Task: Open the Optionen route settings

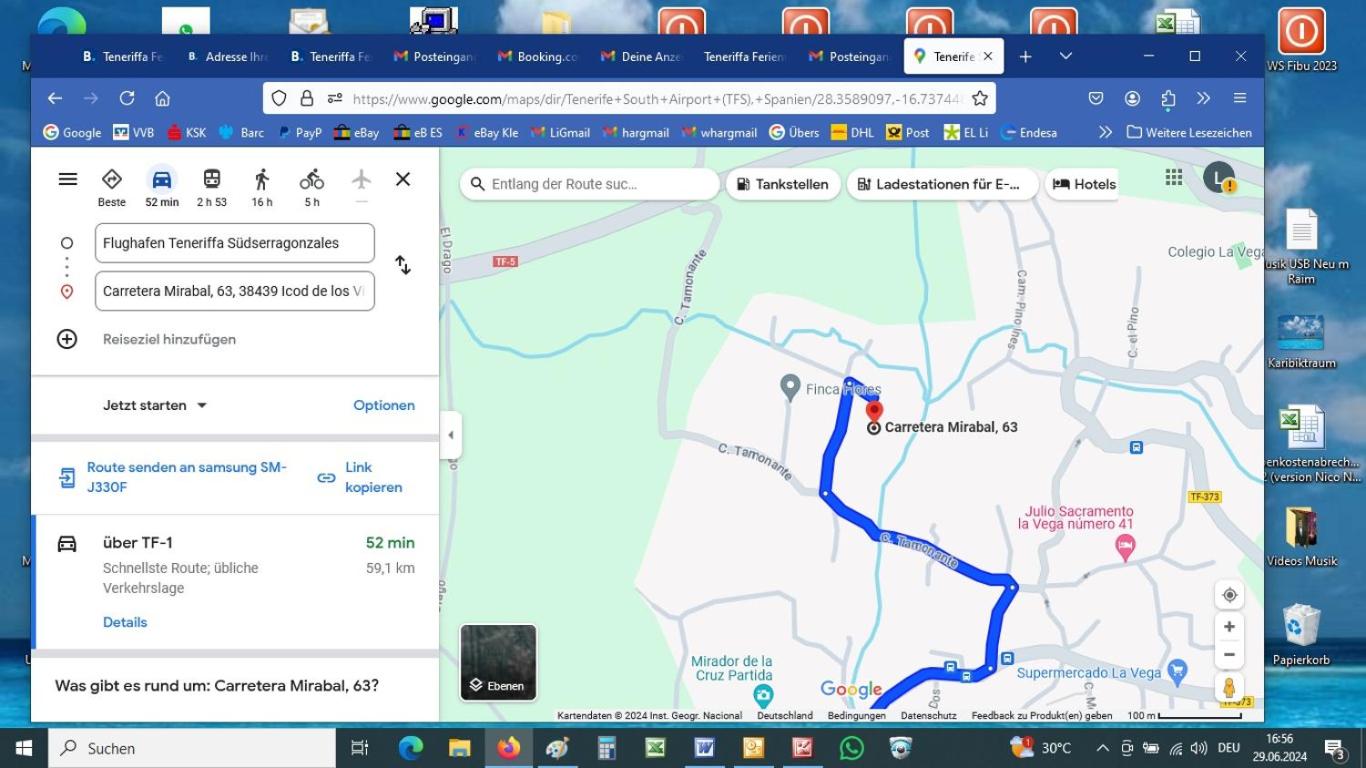Action: pos(384,405)
